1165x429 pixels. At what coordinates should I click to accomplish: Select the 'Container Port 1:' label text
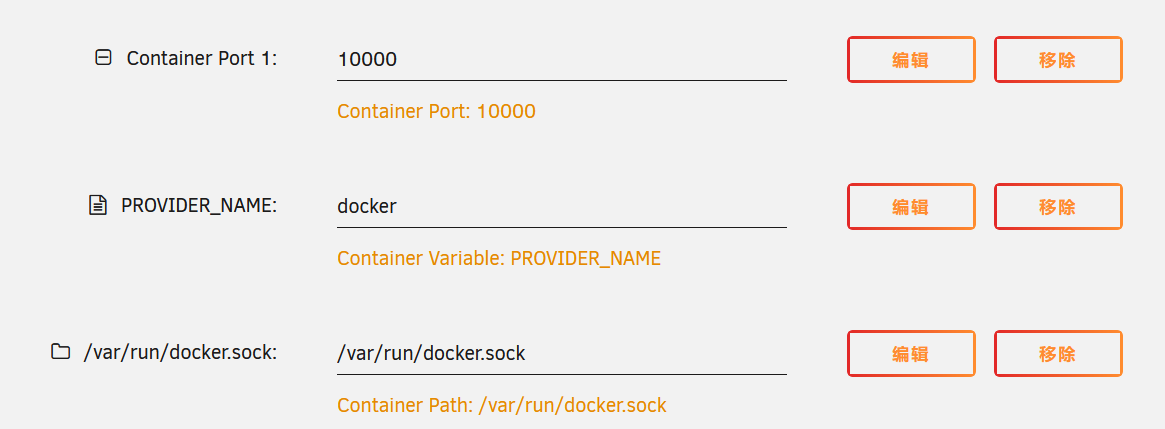coord(202,58)
